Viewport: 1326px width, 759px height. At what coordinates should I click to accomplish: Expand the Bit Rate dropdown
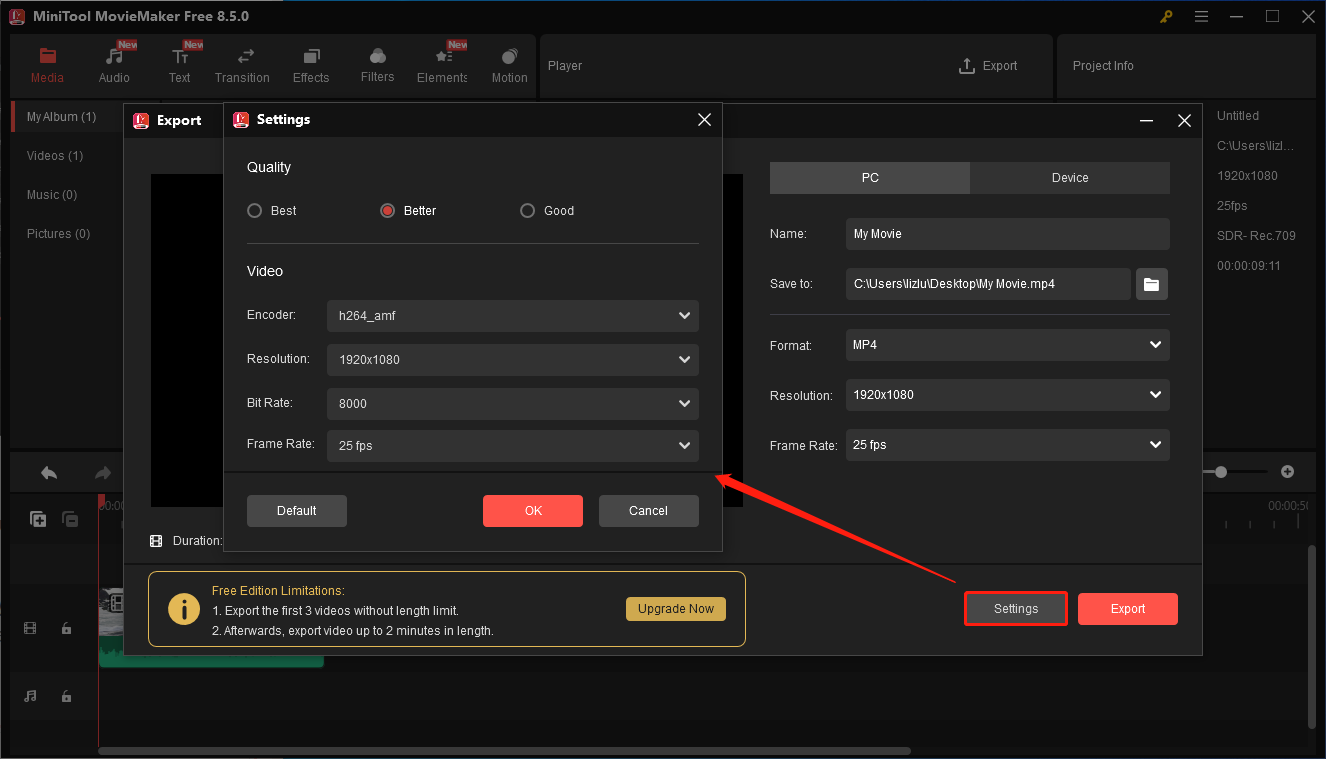click(x=512, y=404)
